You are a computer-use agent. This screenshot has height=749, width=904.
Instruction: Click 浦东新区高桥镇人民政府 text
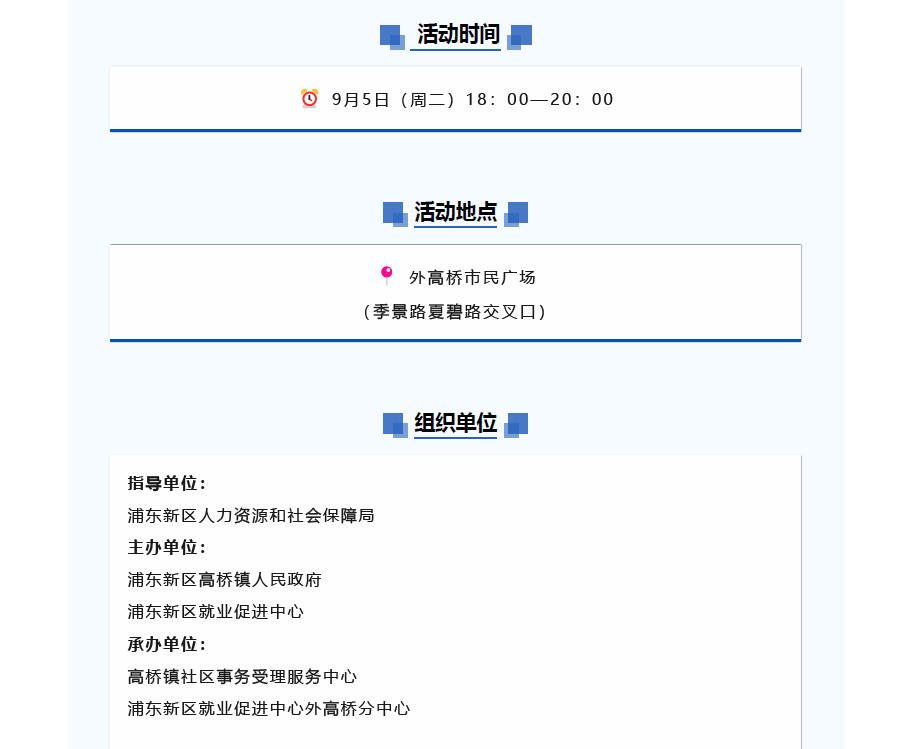pyautogui.click(x=225, y=580)
